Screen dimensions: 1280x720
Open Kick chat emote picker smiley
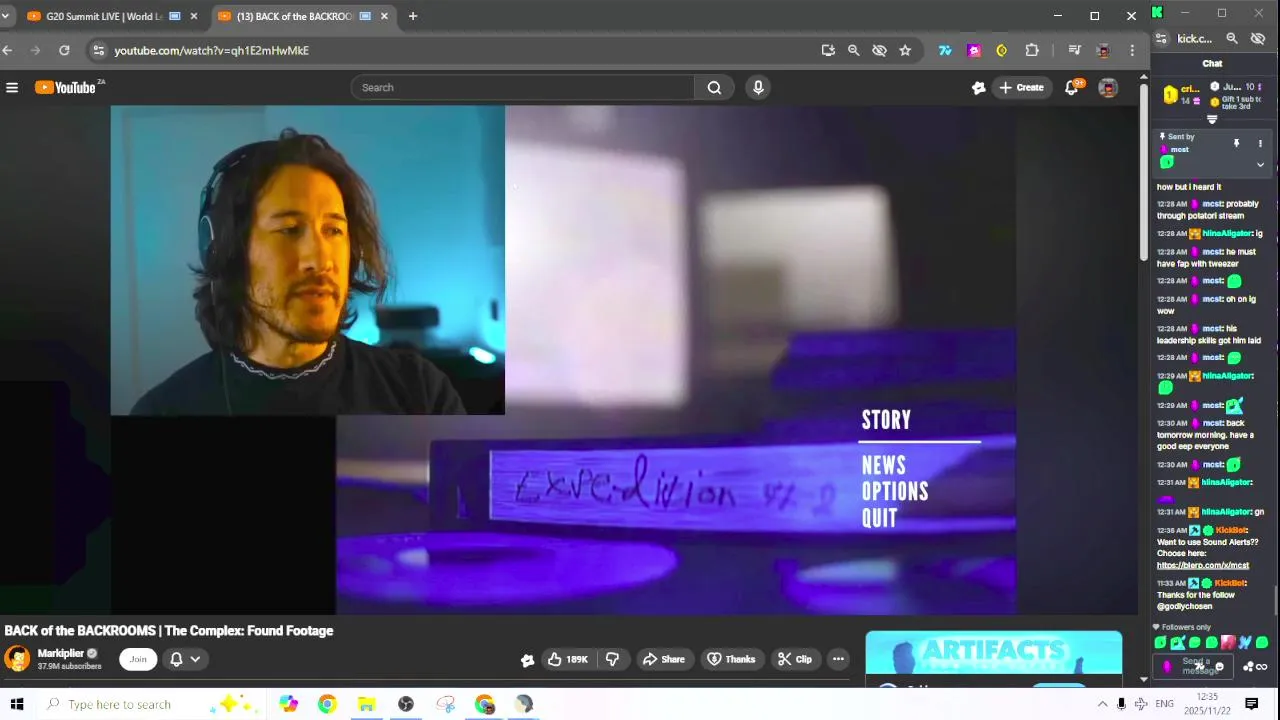(1219, 667)
